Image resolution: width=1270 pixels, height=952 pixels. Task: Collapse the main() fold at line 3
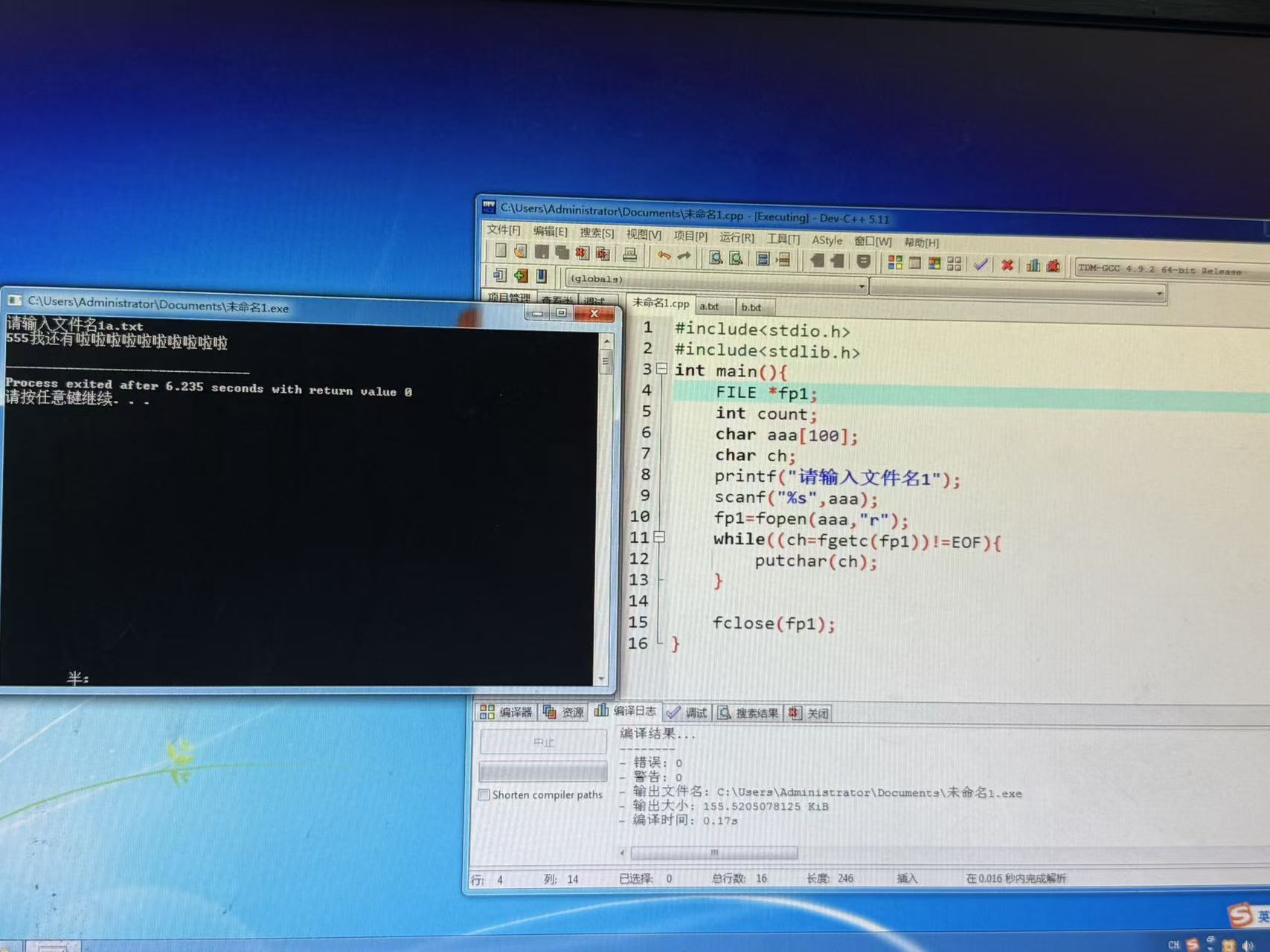(661, 369)
